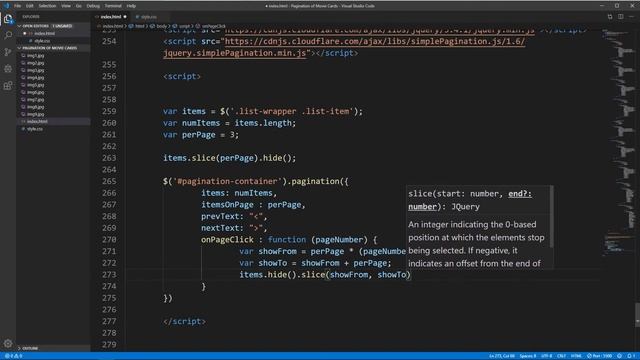Click 'onPageClick' on line 270
The width and height of the screenshot is (640, 360).
(227, 240)
